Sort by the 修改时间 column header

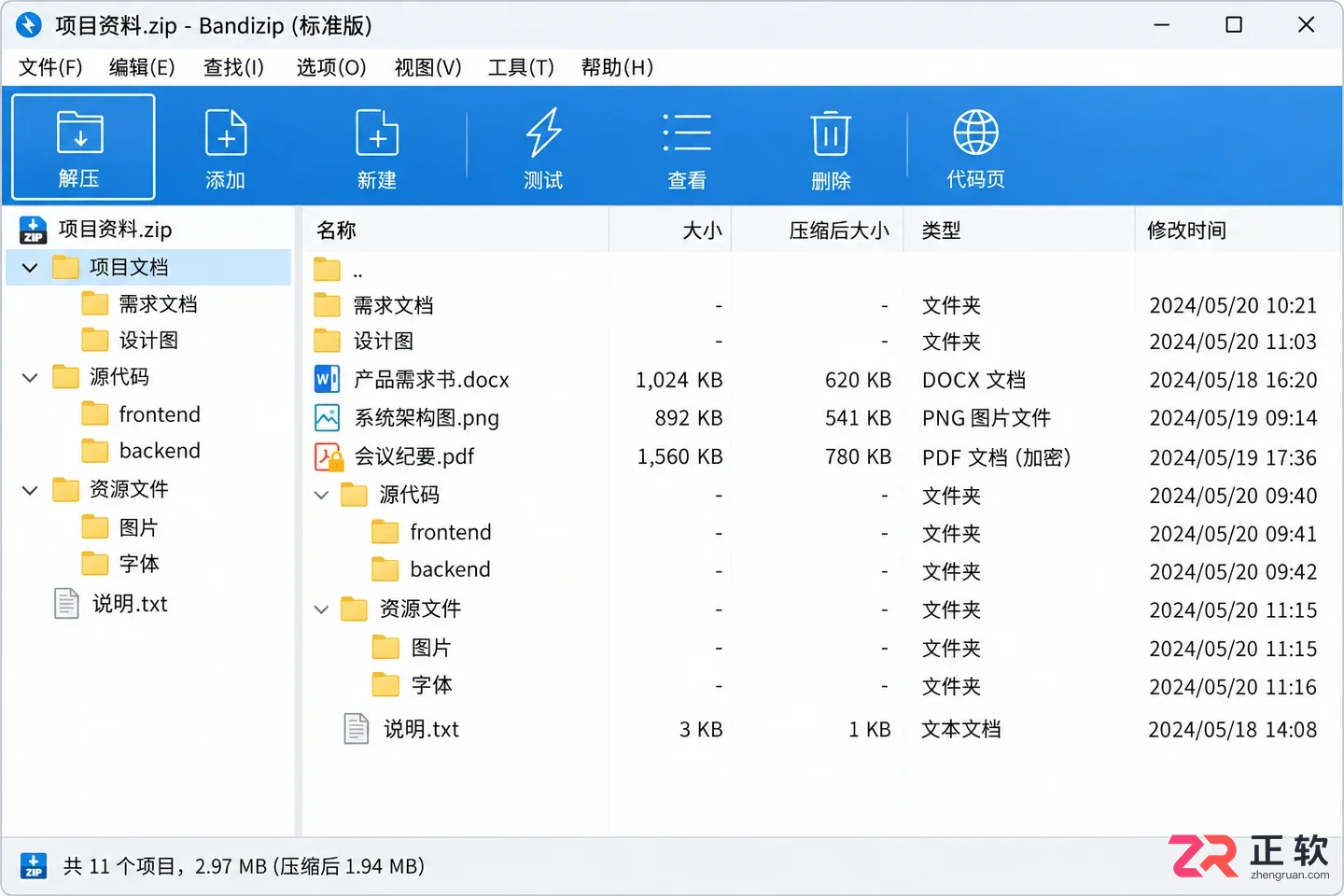(1238, 231)
